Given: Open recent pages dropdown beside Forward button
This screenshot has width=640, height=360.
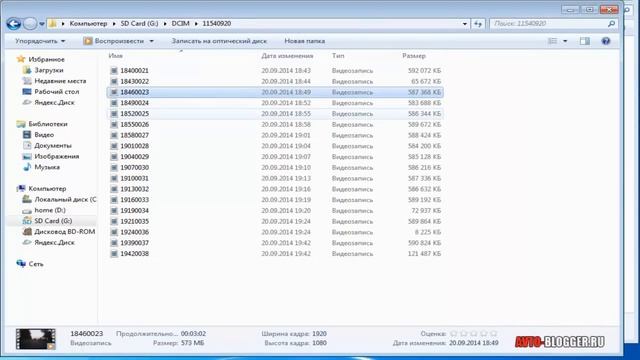Looking at the screenshot, I should click(42, 24).
